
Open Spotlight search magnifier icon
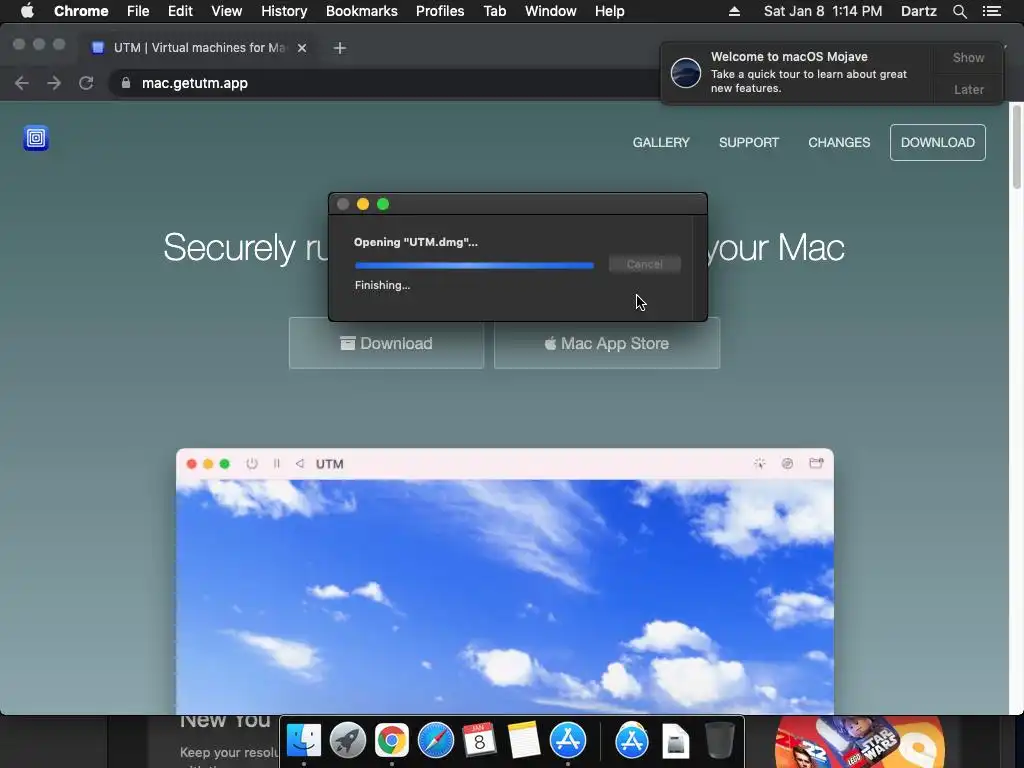(959, 11)
